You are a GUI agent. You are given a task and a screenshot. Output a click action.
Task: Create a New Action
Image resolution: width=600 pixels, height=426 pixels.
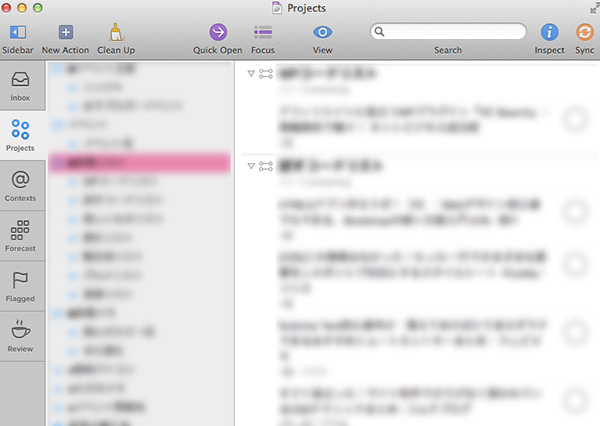pyautogui.click(x=65, y=39)
